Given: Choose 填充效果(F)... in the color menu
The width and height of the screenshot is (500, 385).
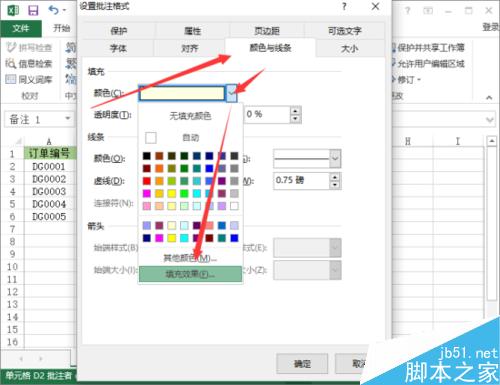Looking at the screenshot, I should (x=190, y=274).
